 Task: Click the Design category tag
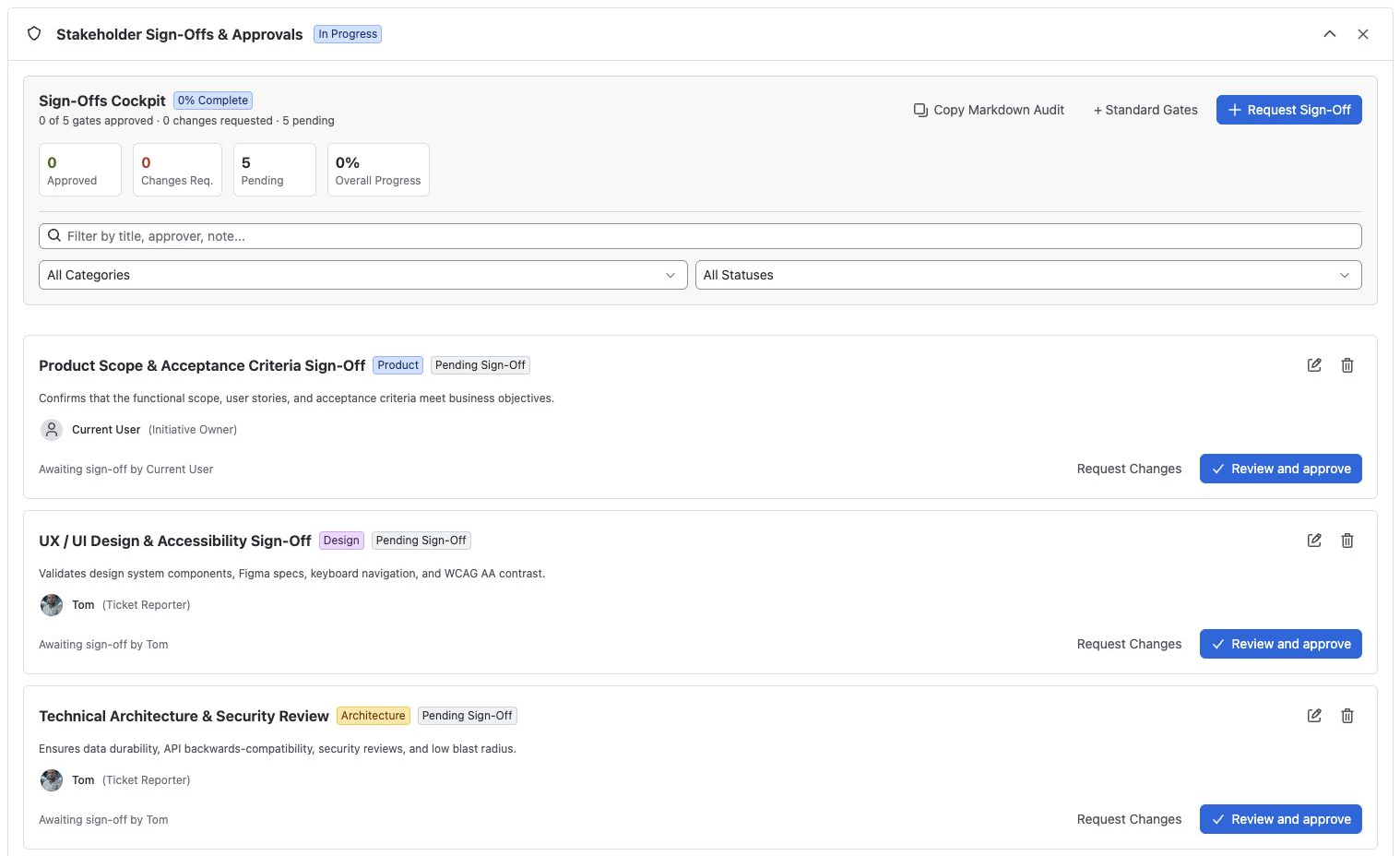coord(341,541)
